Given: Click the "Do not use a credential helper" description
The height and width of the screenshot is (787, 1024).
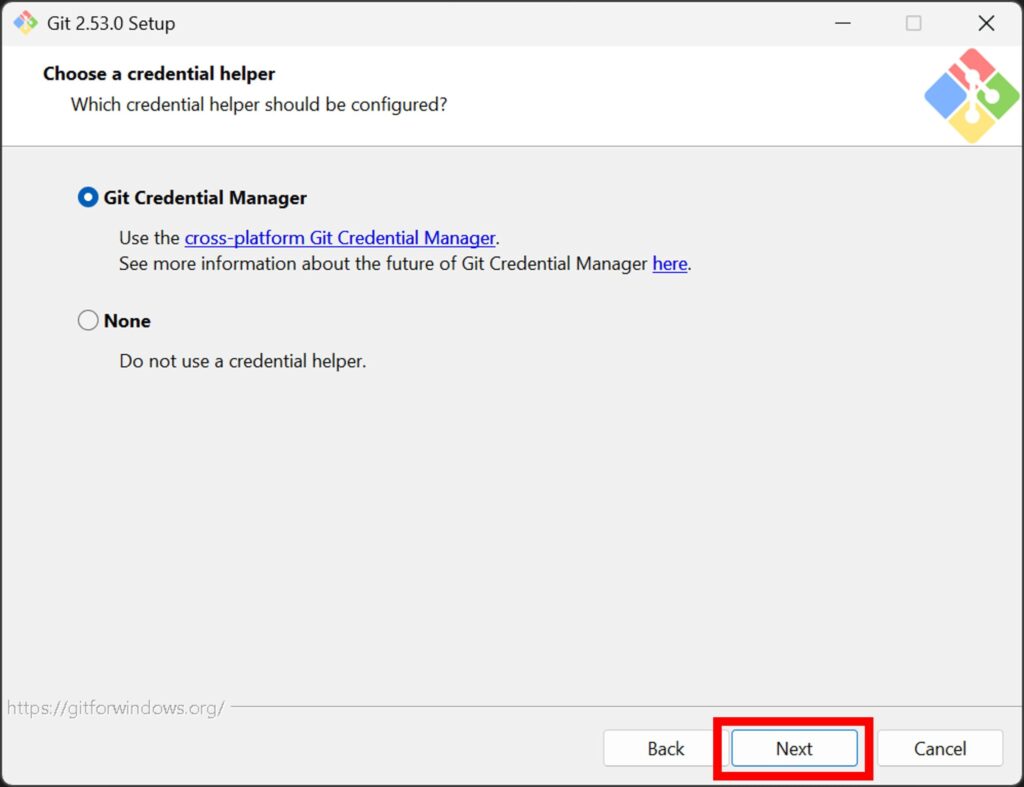Looking at the screenshot, I should [x=243, y=361].
